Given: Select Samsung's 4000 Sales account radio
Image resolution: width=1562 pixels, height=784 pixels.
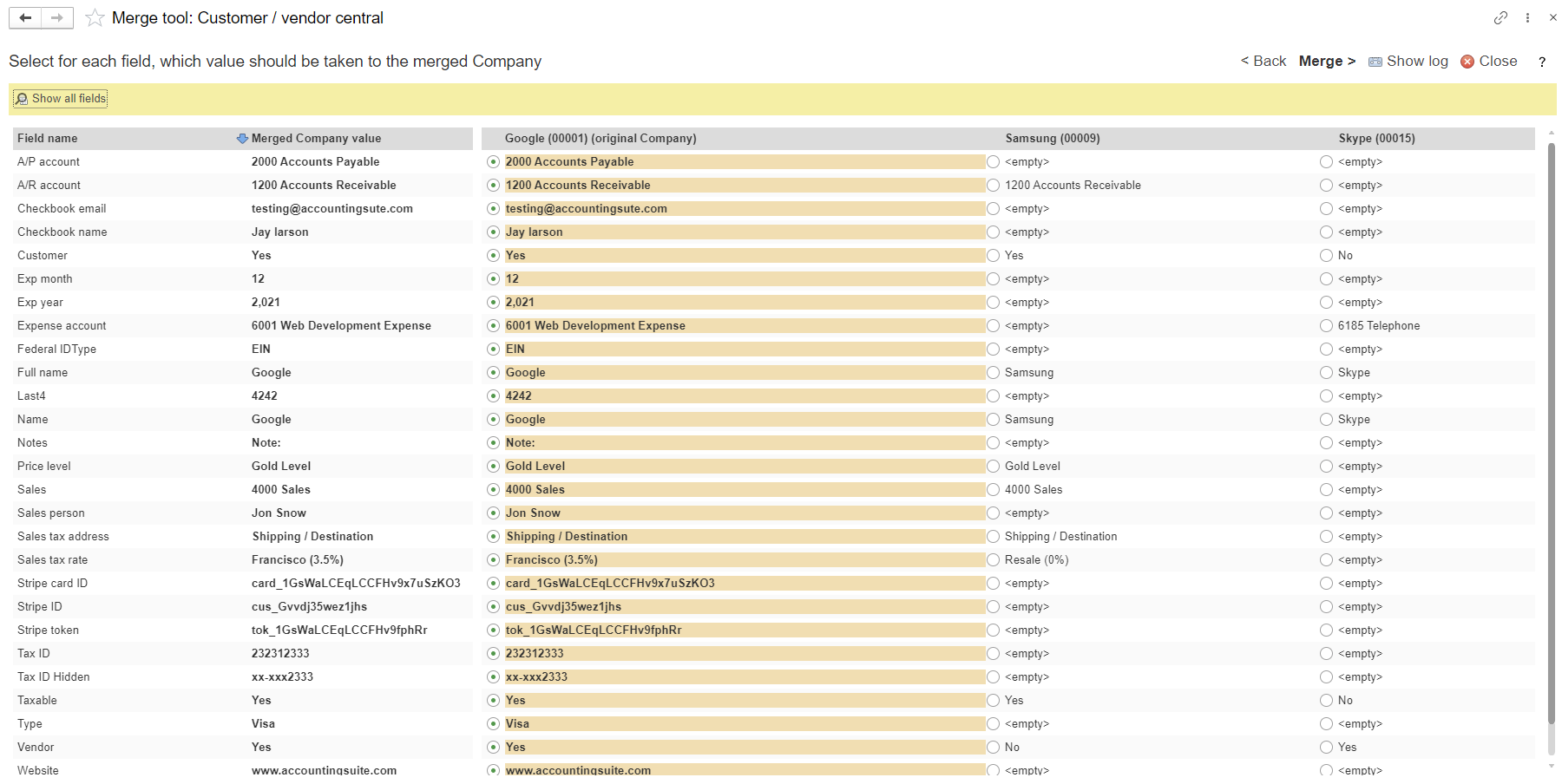Looking at the screenshot, I should 994,490.
